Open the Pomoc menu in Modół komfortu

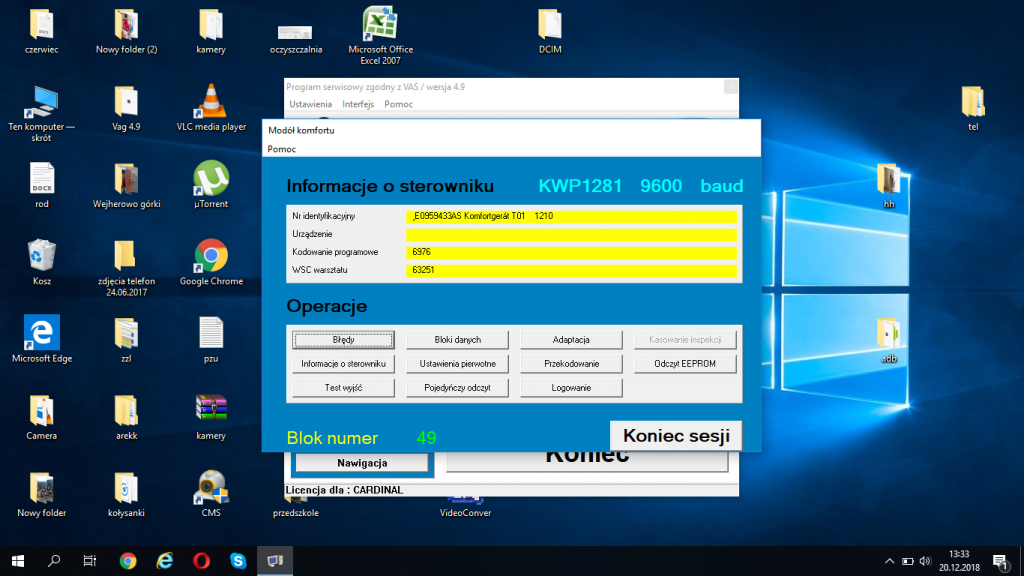[x=281, y=149]
